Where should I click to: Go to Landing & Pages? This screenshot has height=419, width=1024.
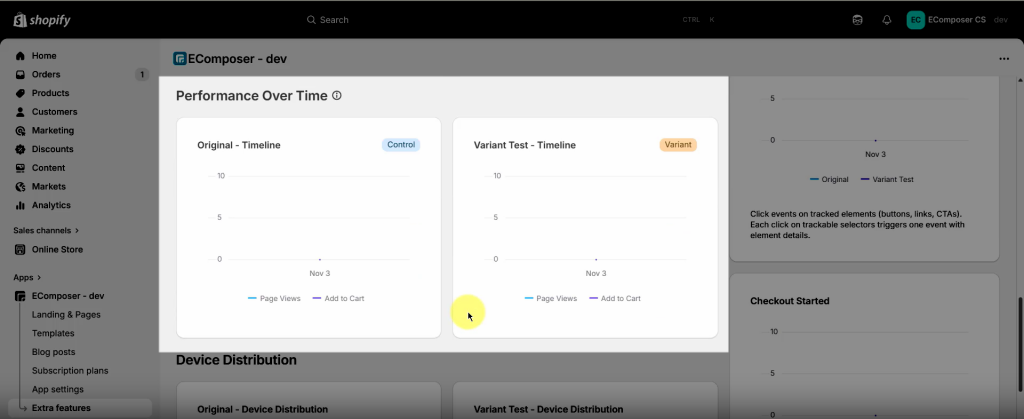[66, 314]
